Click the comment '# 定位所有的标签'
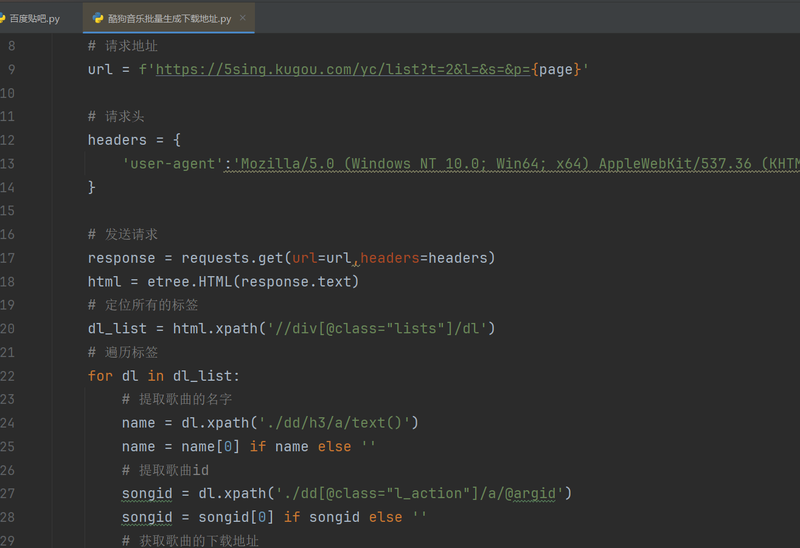This screenshot has height=548, width=800. 143,305
